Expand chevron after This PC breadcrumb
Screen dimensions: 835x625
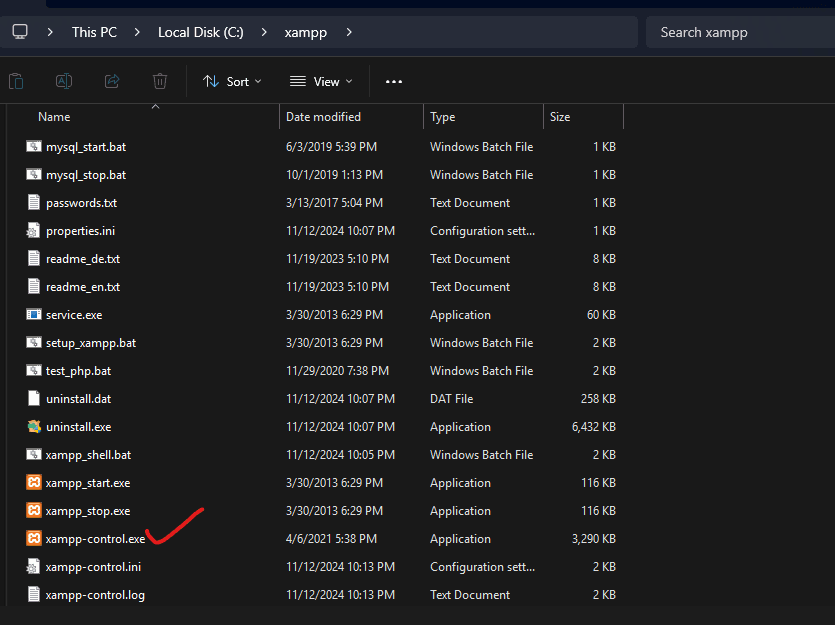137,32
